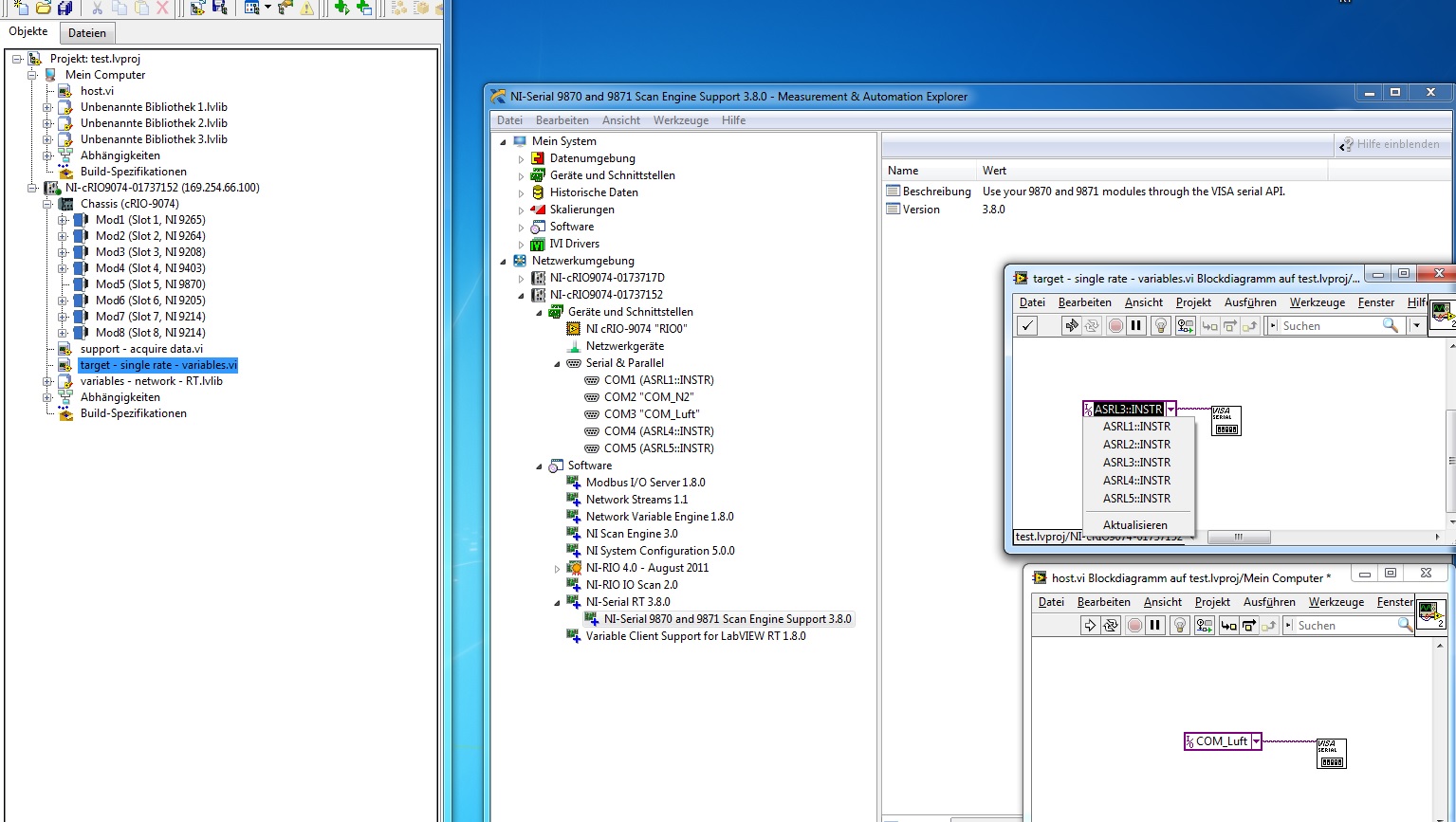The image size is (1456, 822).
Task: Open the COM_Luft VISA resource dropdown
Action: (1256, 741)
